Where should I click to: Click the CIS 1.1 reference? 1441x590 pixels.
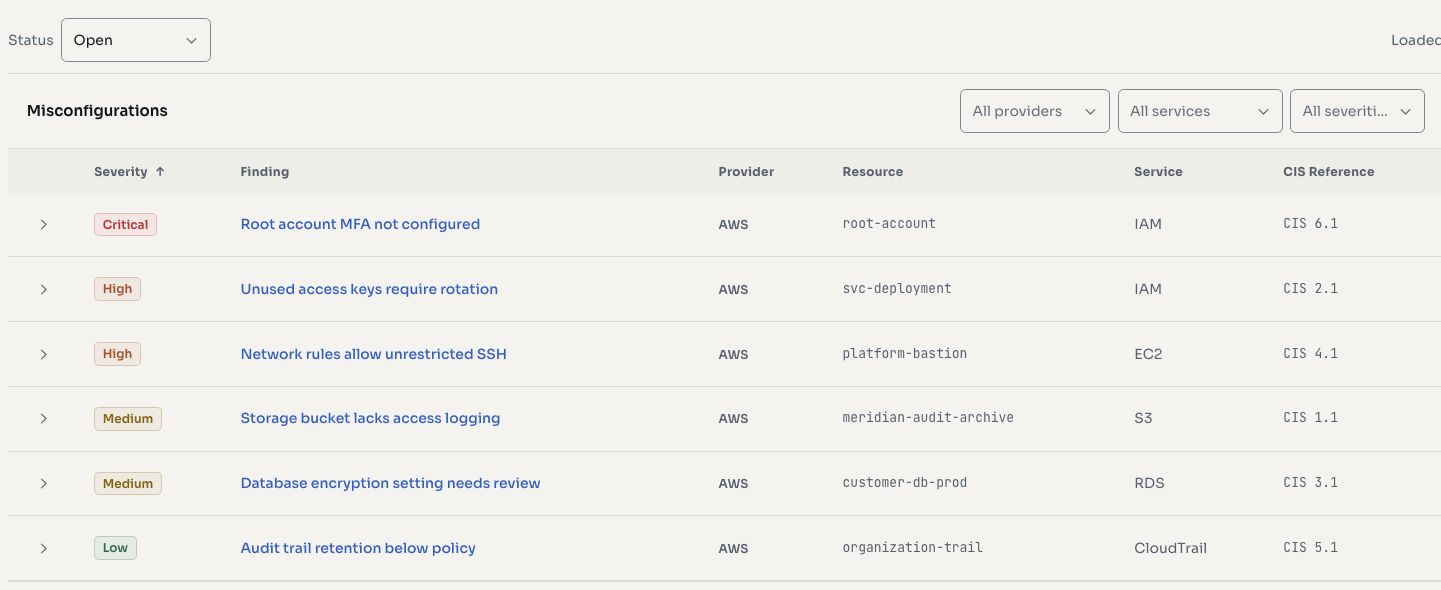coord(1310,418)
